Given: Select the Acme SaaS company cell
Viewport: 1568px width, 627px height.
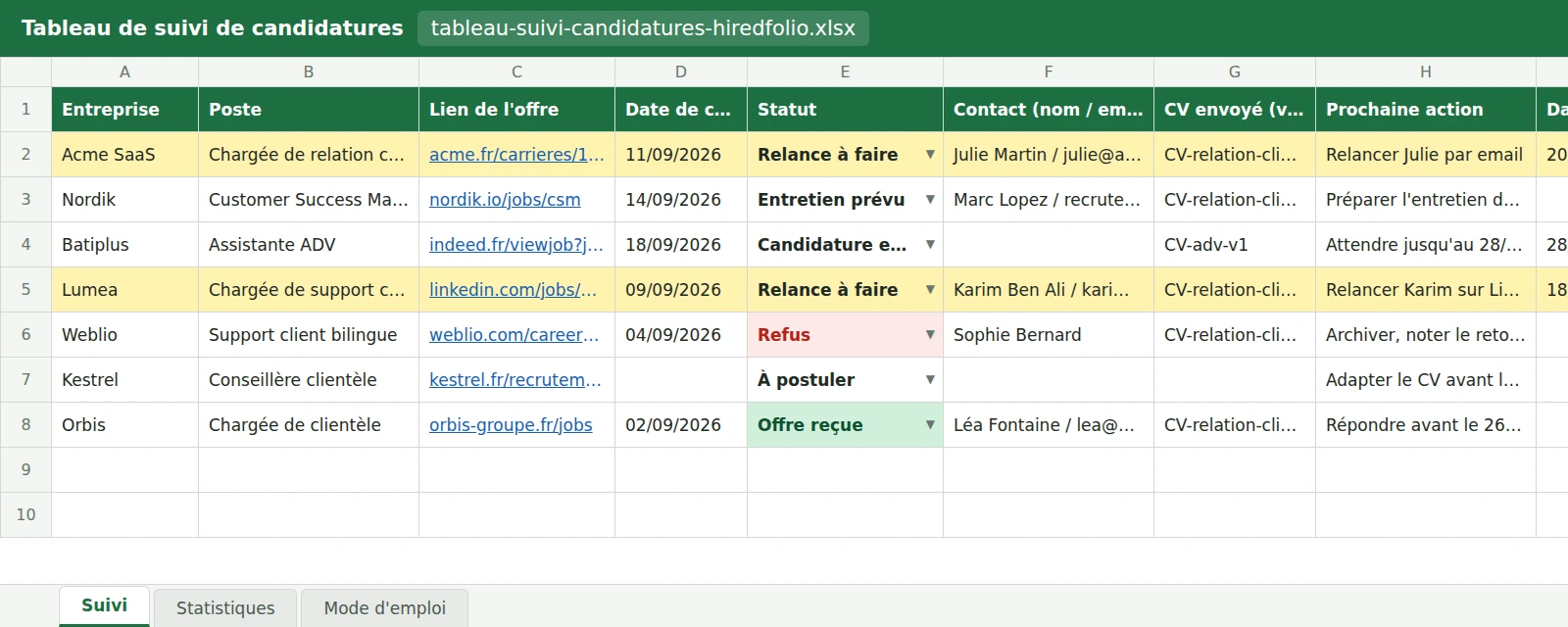Looking at the screenshot, I should coord(124,155).
